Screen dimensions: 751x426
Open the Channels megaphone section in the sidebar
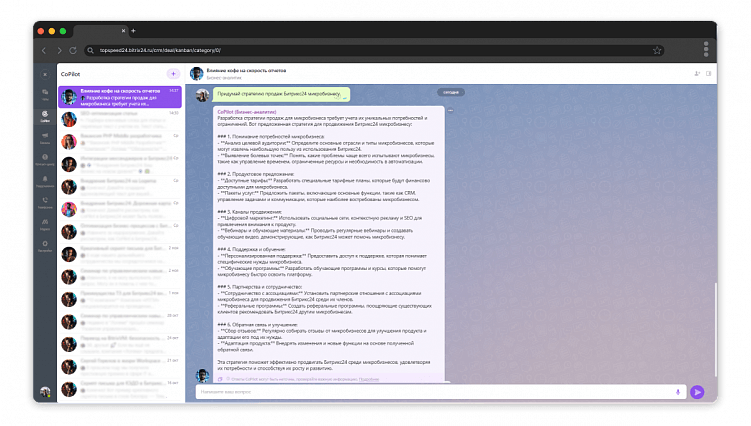[45, 138]
